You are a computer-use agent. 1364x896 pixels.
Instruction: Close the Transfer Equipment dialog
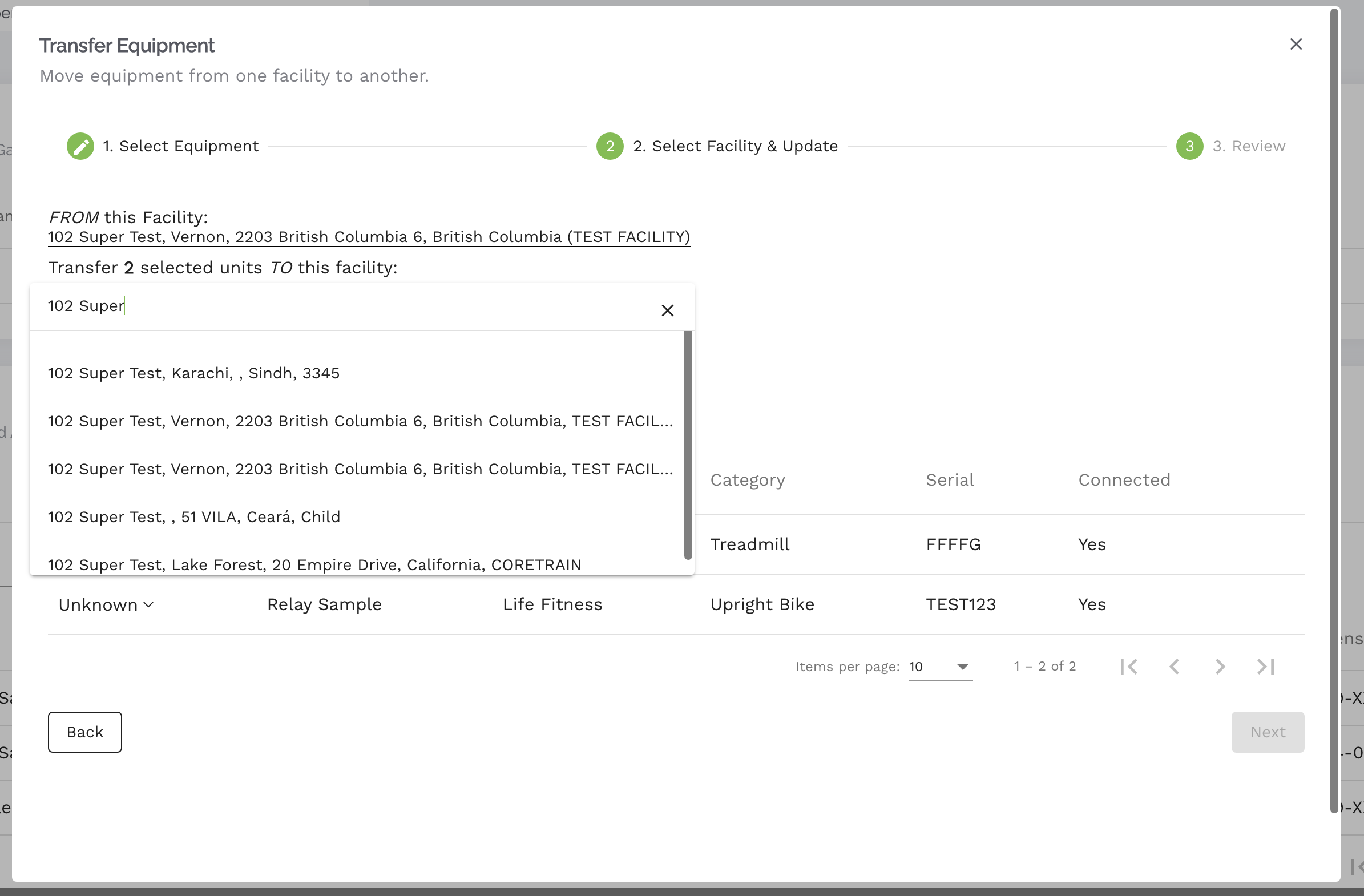pos(1296,44)
